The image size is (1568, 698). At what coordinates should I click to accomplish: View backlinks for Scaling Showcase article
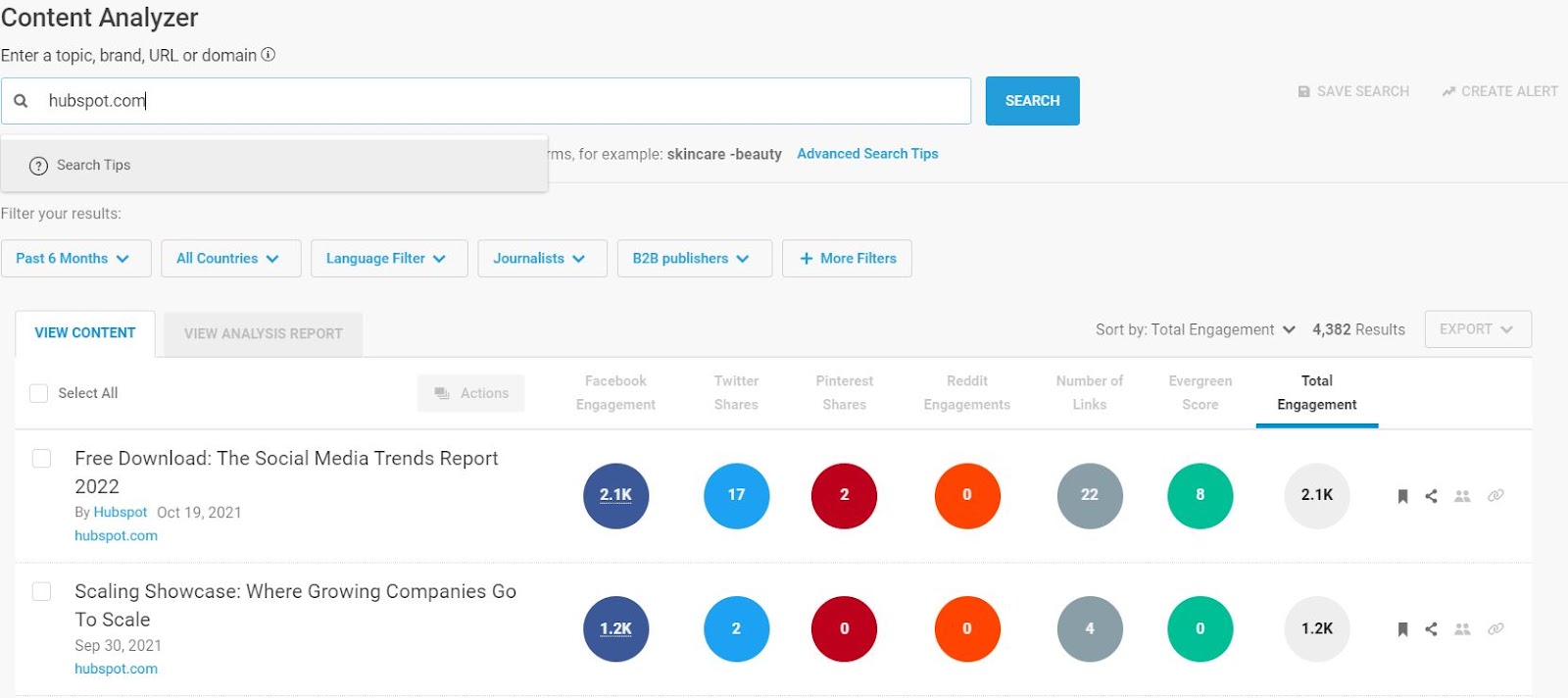click(x=1495, y=629)
